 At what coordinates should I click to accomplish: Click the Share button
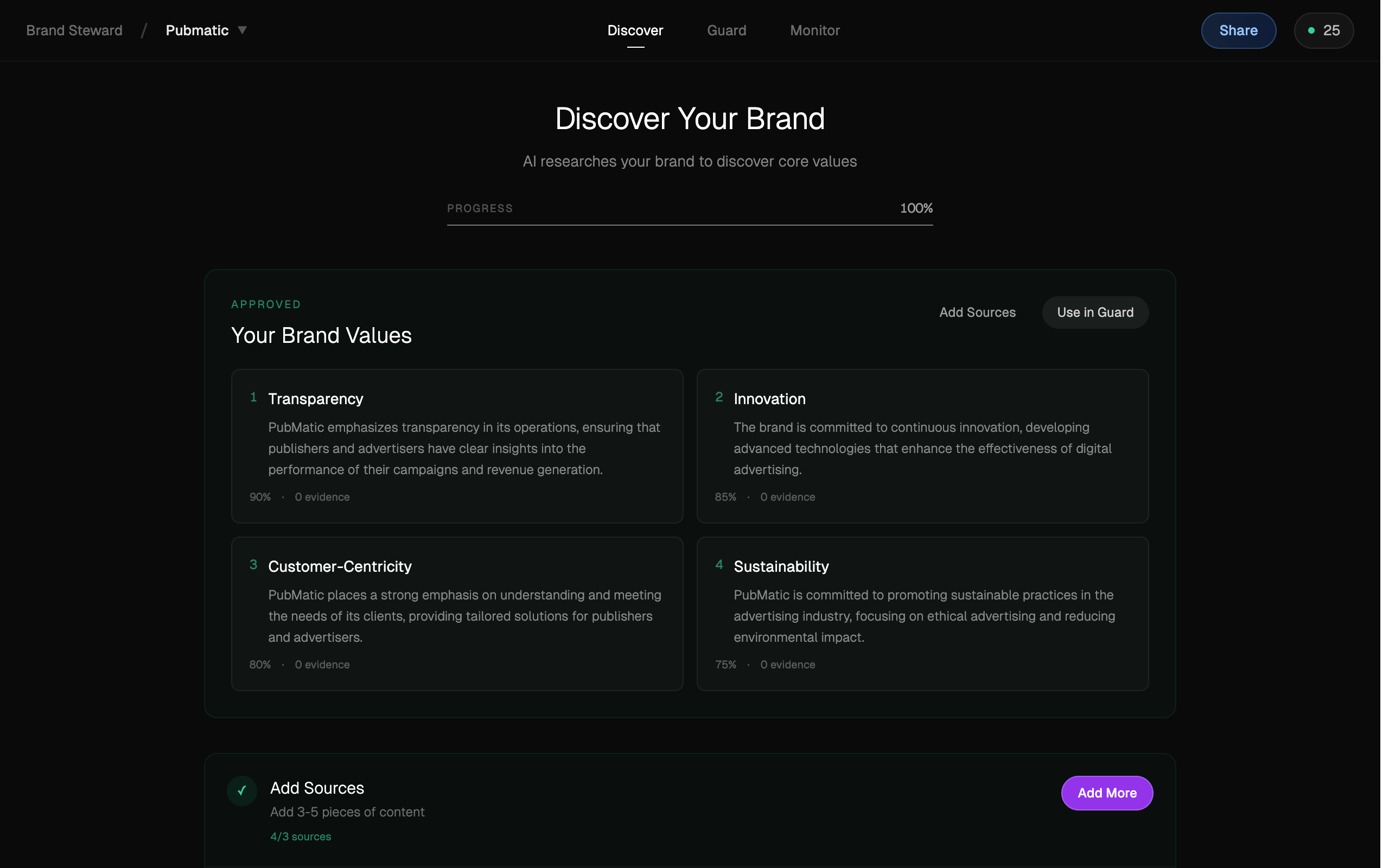click(1238, 30)
